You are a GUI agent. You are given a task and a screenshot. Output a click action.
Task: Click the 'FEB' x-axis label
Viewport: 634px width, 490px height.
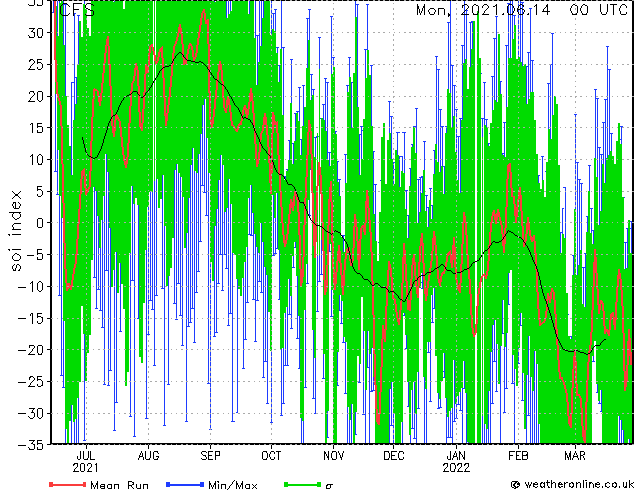click(x=518, y=456)
